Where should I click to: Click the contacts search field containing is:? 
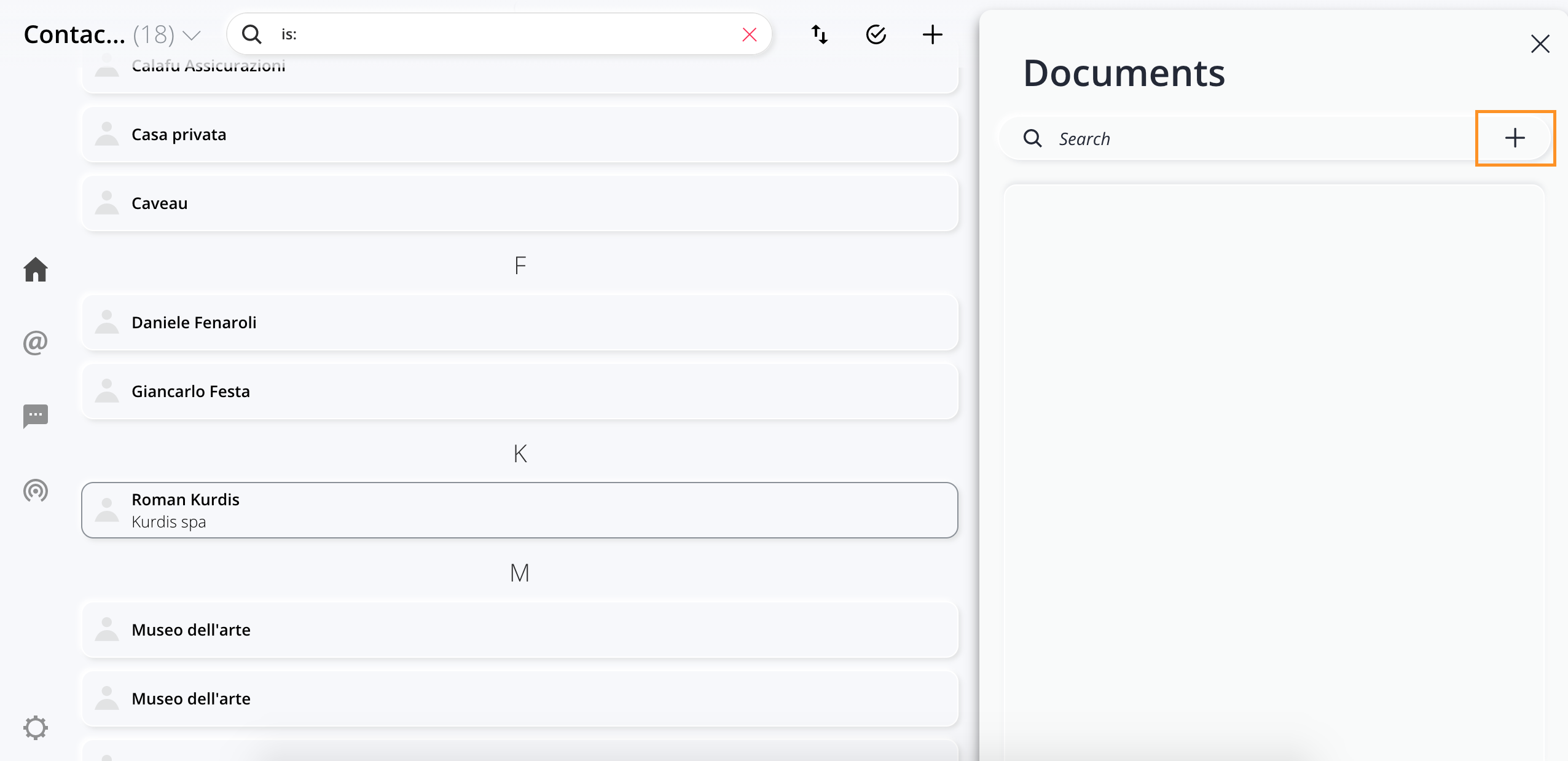[500, 34]
